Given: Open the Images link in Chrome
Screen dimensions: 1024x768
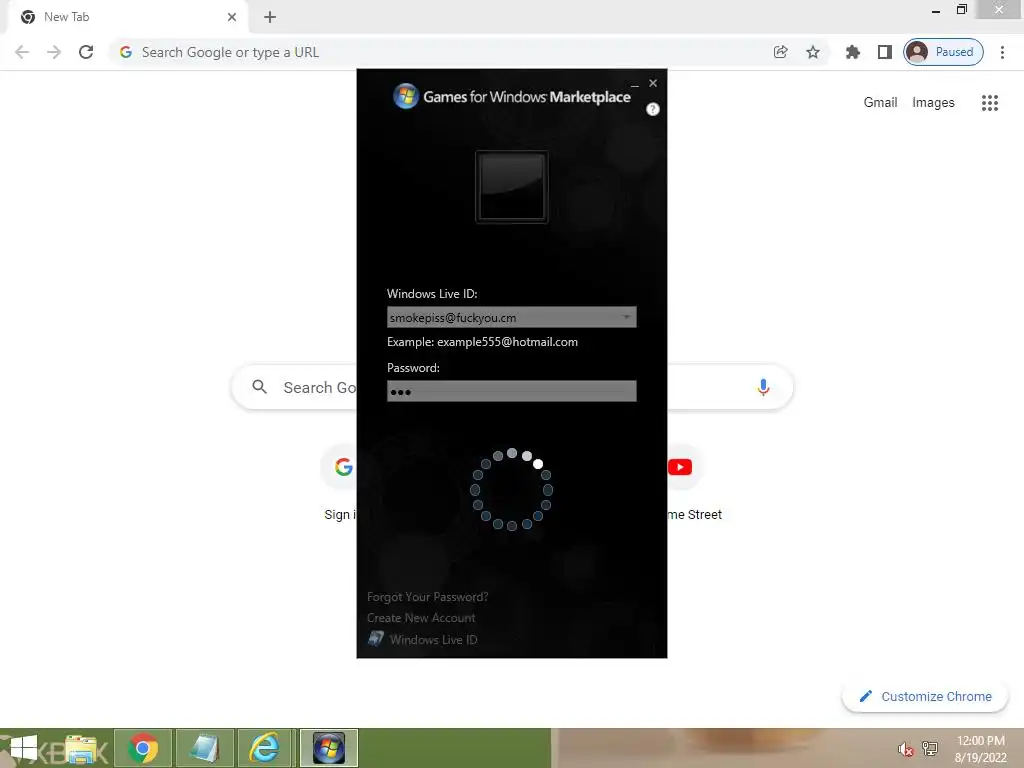Looking at the screenshot, I should pos(933,103).
